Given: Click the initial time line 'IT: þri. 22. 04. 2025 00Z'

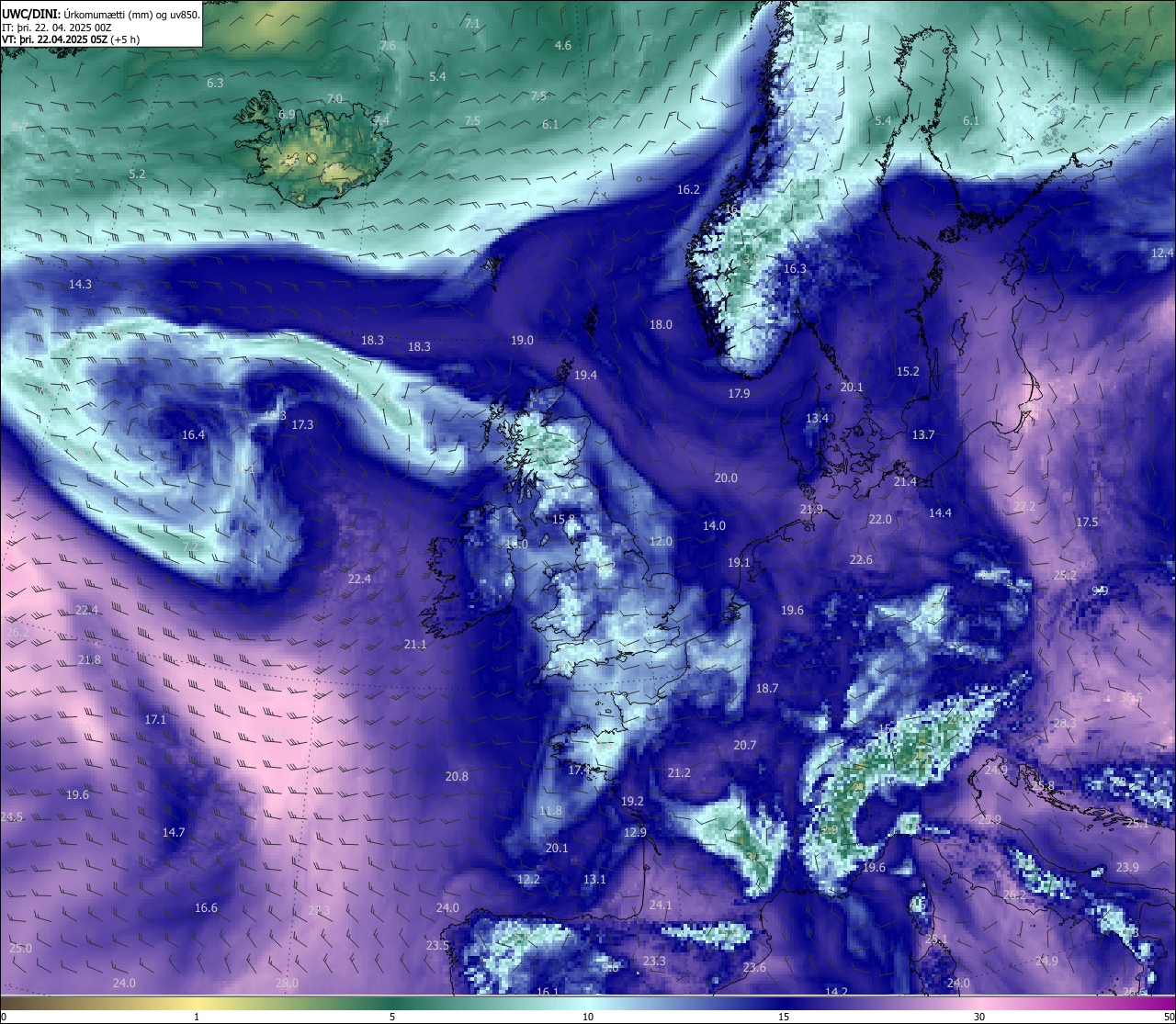Looking at the screenshot, I should pyautogui.click(x=57, y=28).
